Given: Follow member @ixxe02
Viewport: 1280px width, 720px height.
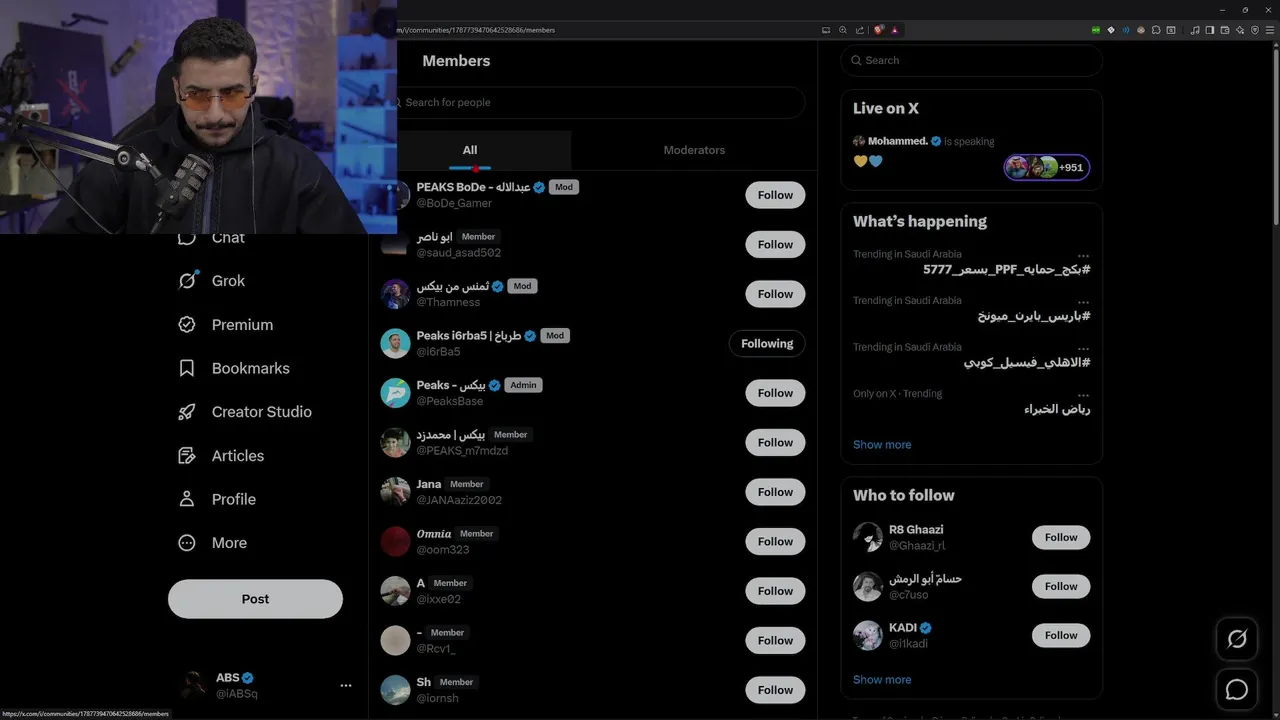Looking at the screenshot, I should coord(775,591).
